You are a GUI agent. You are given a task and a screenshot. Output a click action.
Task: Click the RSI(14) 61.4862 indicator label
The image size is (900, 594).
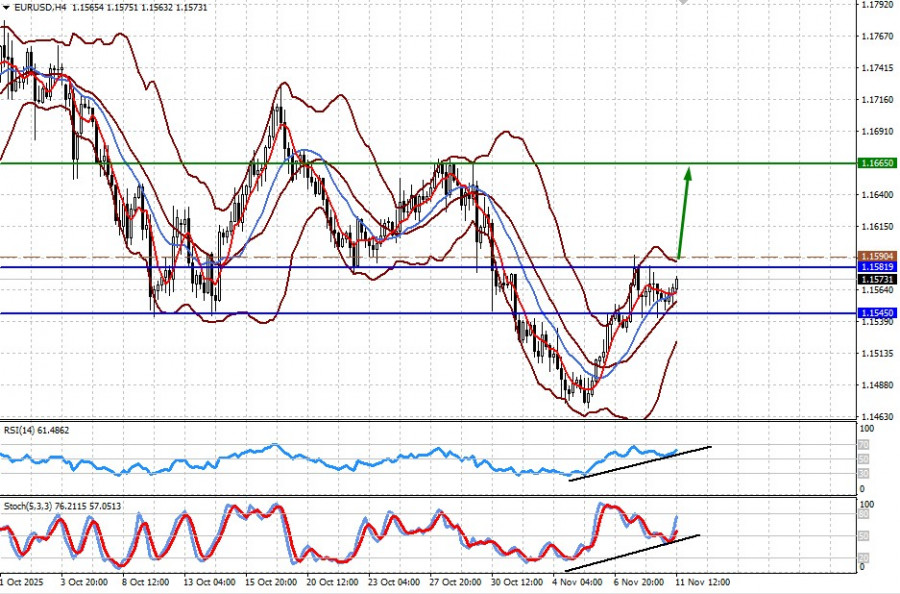(x=37, y=430)
